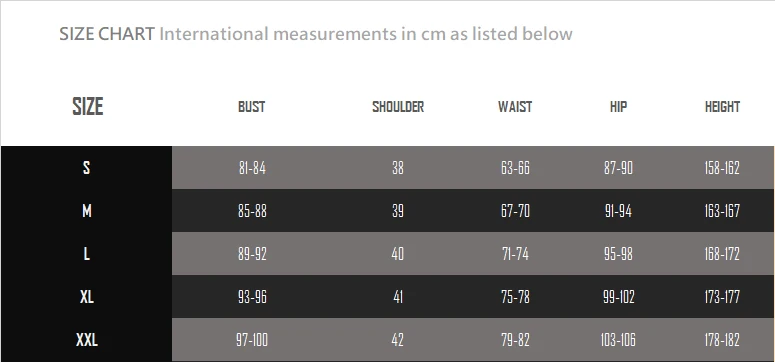Screen dimensions: 775x362
Task: Click waist value 71-74 for size L
Action: click(515, 254)
